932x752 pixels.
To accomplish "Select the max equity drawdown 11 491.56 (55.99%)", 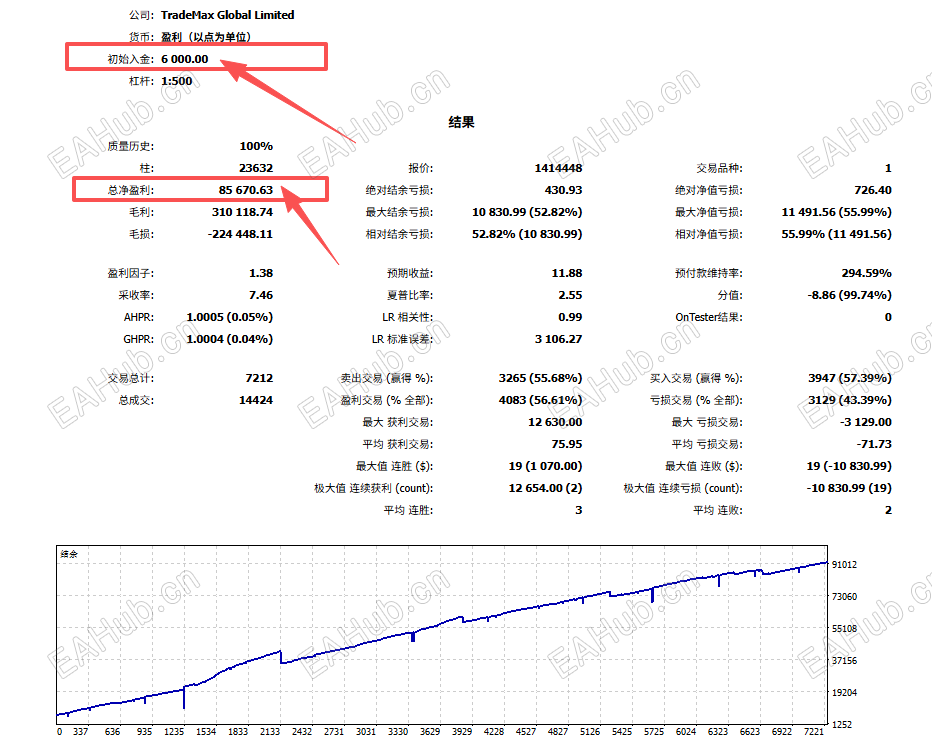I will click(836, 212).
